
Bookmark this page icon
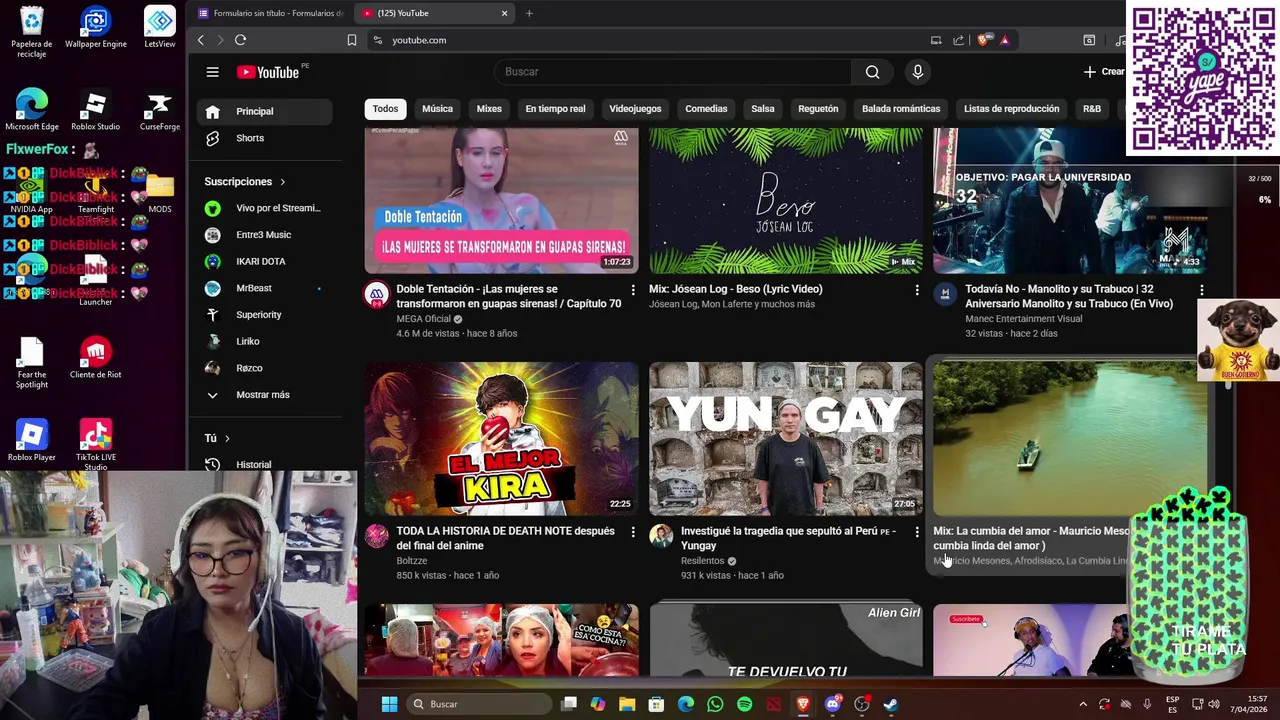pos(352,40)
